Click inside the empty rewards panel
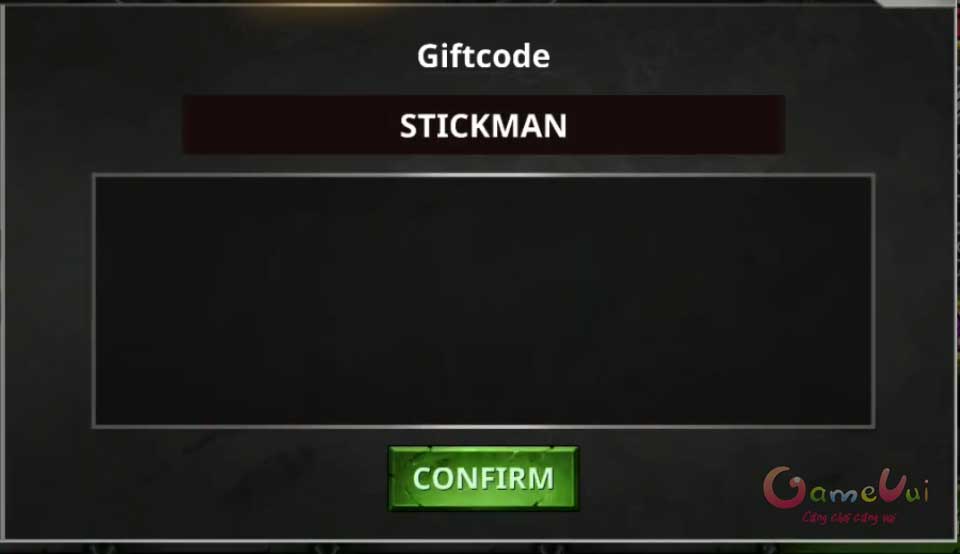The image size is (960, 554). (483, 301)
